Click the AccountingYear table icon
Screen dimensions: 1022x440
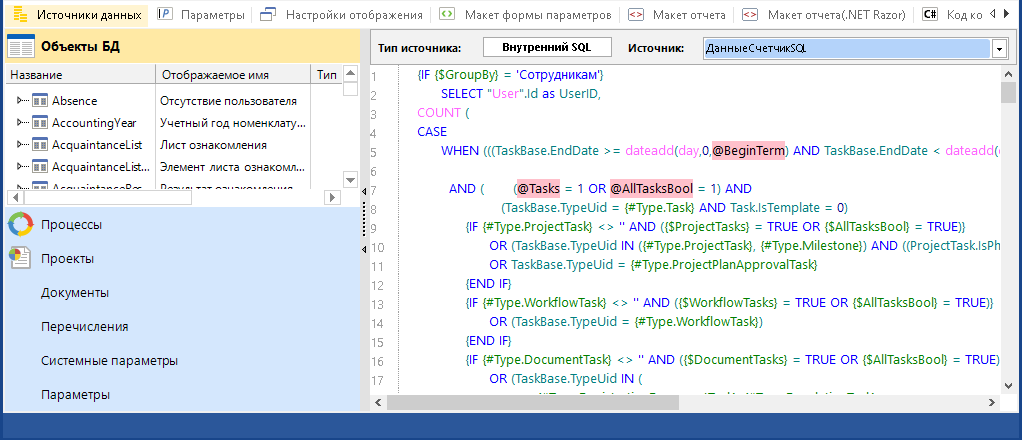[41, 122]
